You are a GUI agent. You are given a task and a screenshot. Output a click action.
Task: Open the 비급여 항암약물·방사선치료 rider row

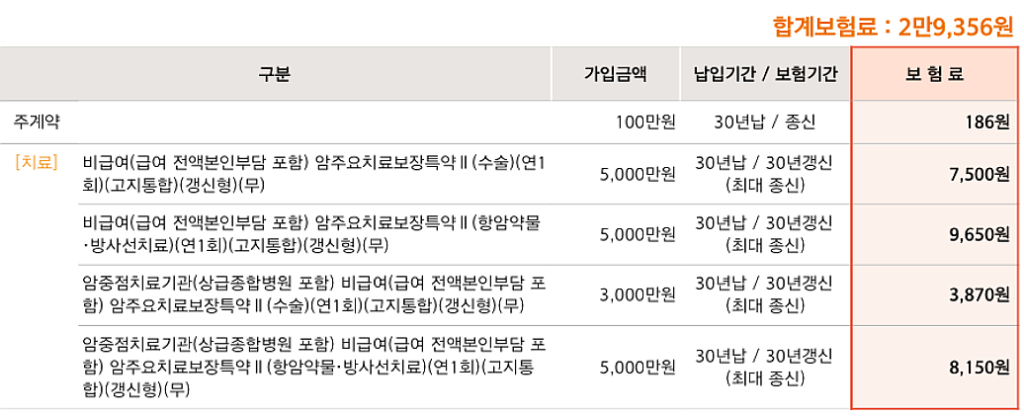coord(312,235)
